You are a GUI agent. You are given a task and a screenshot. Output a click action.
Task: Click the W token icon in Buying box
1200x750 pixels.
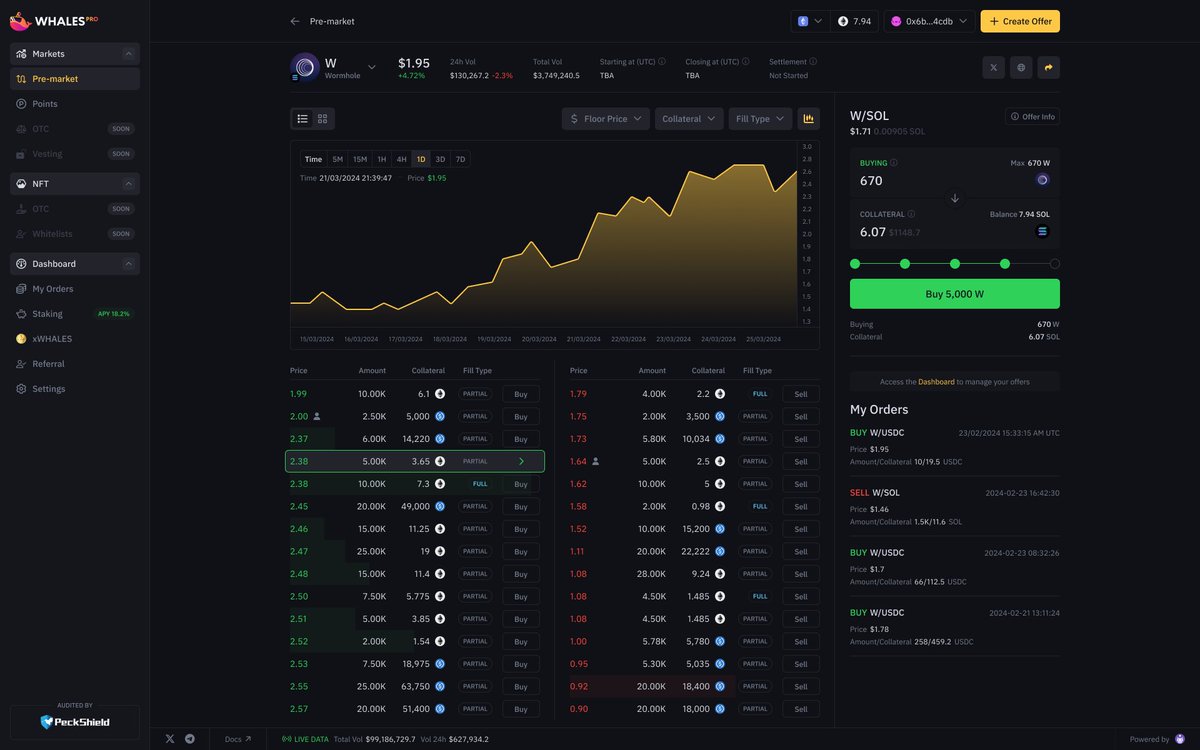[x=1043, y=180]
